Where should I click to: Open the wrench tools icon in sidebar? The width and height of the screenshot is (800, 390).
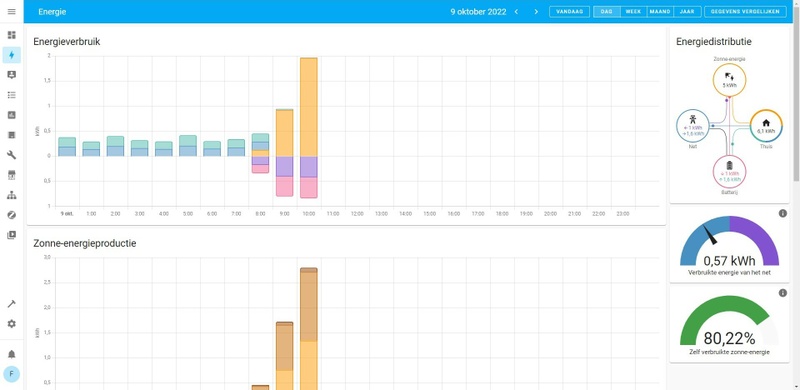pos(12,155)
